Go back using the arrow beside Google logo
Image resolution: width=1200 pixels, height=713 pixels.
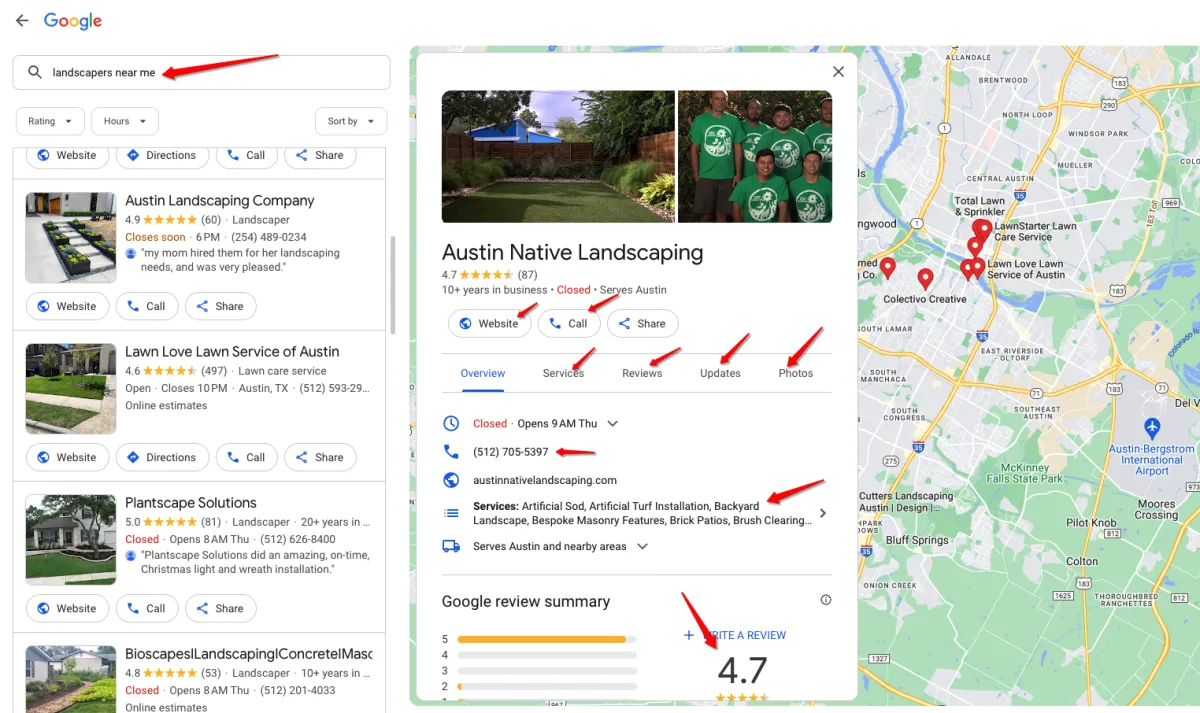click(21, 20)
